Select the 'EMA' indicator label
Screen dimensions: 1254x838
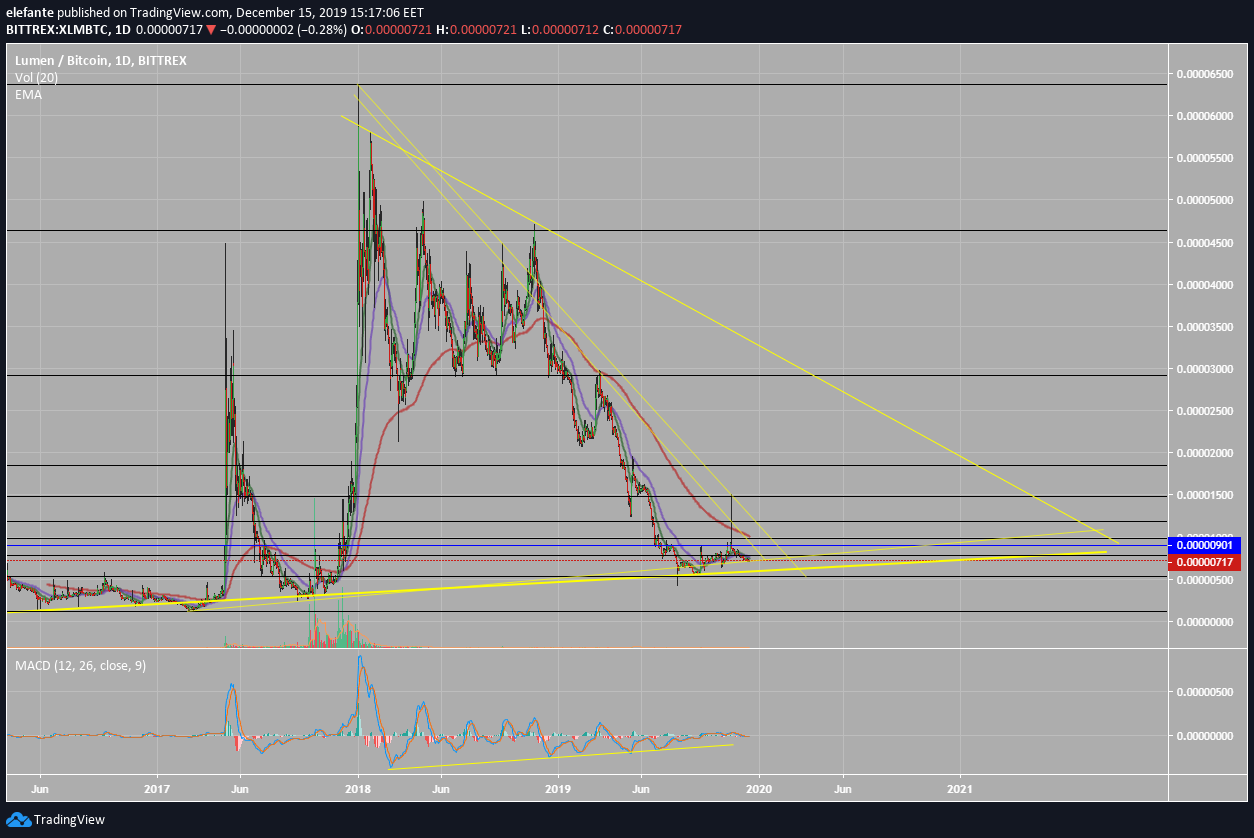[x=28, y=94]
